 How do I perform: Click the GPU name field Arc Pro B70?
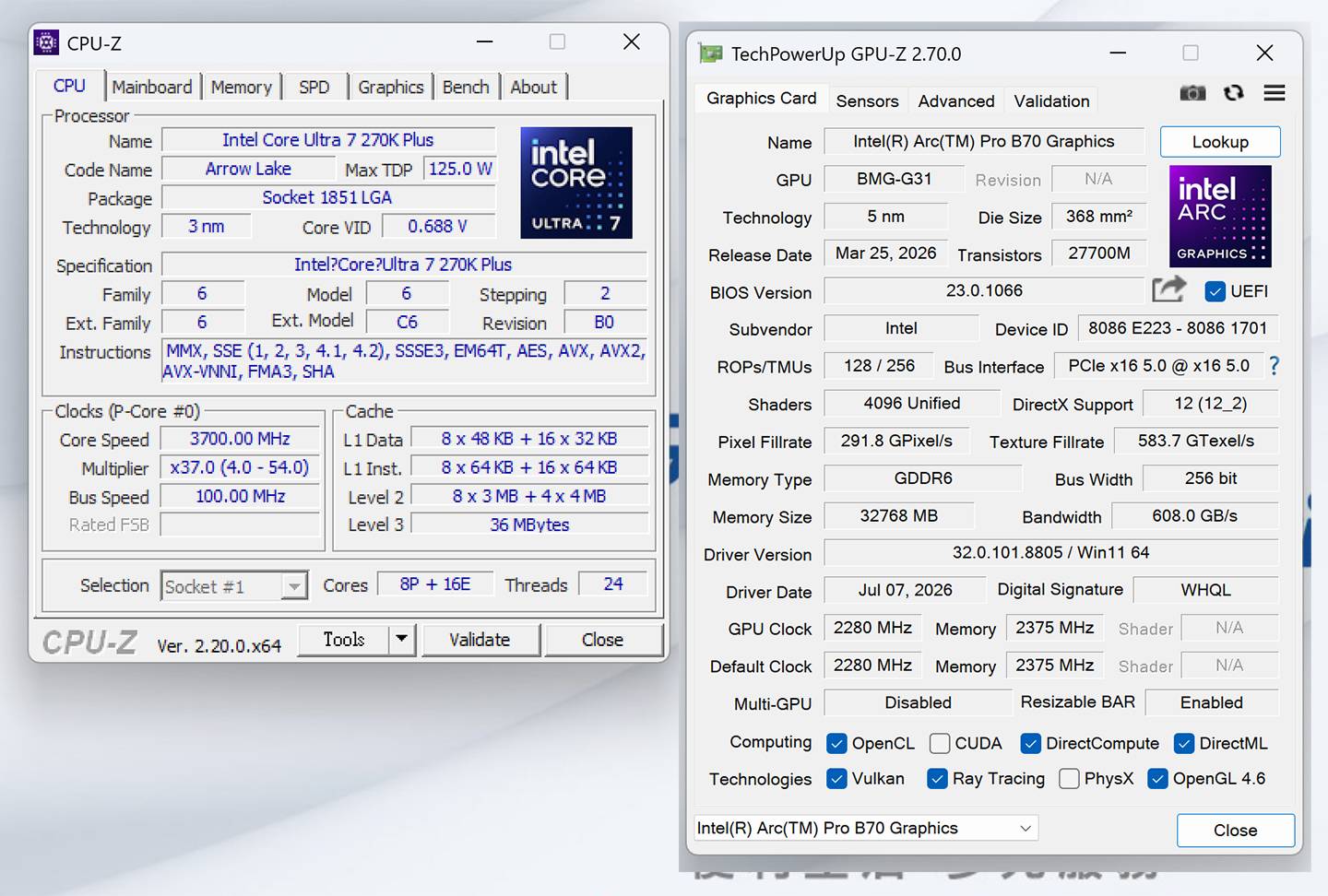pos(984,141)
